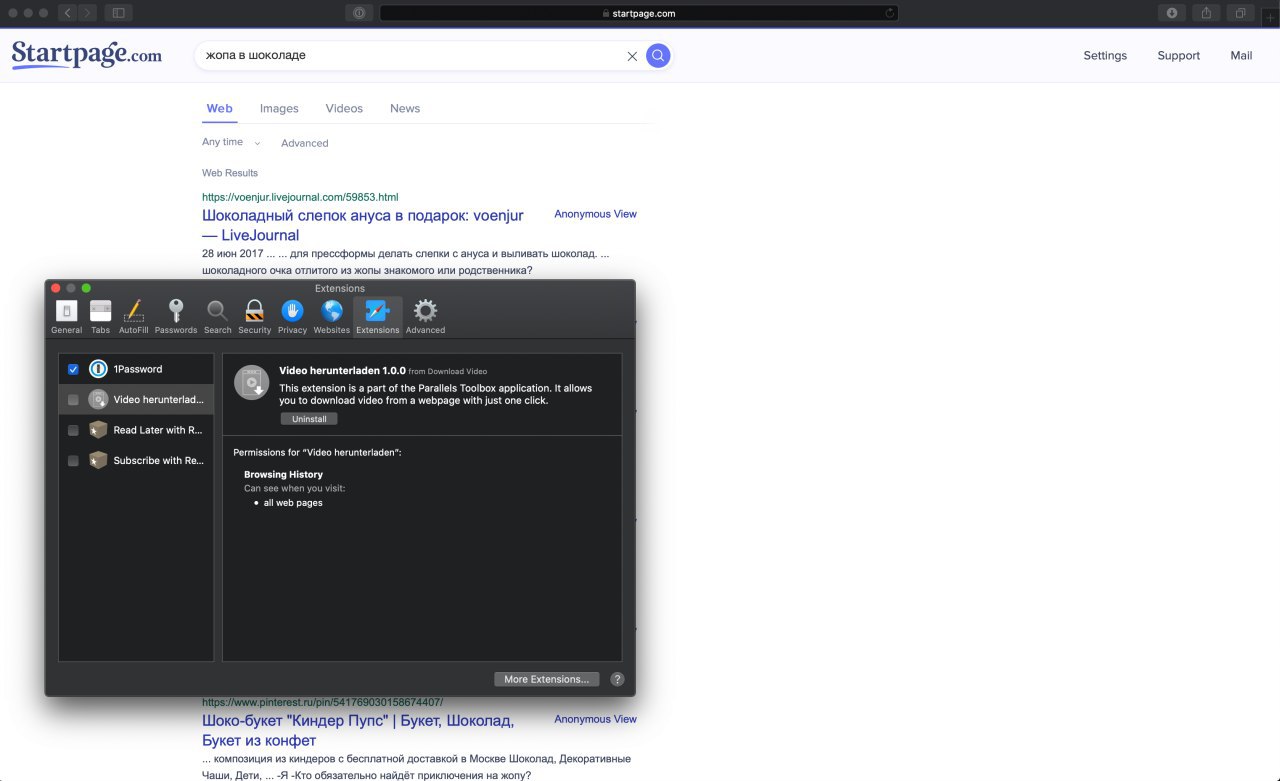1280x781 pixels.
Task: Toggle Safari sidebar button
Action: 118,13
